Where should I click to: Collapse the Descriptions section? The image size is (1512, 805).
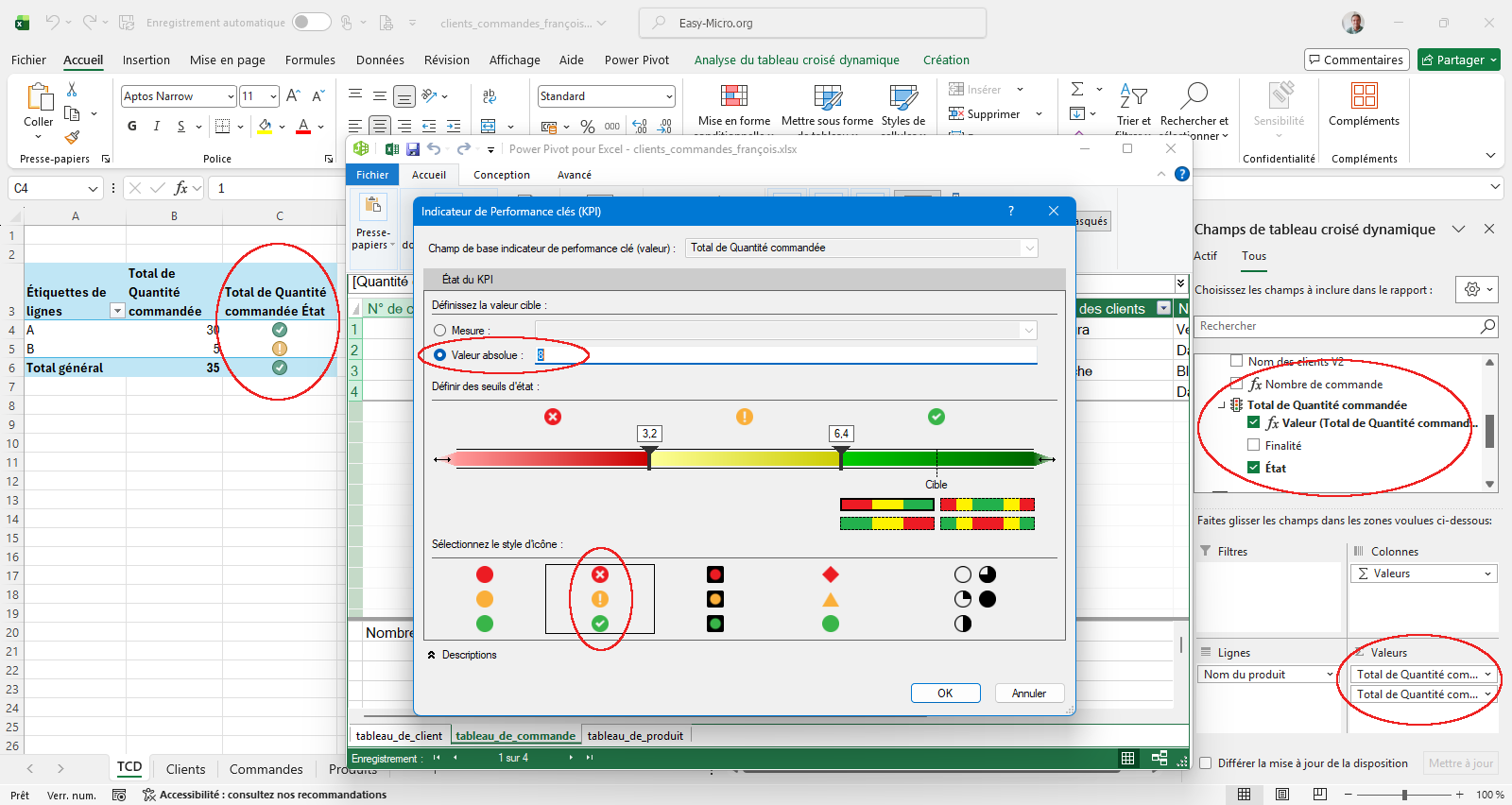click(432, 655)
